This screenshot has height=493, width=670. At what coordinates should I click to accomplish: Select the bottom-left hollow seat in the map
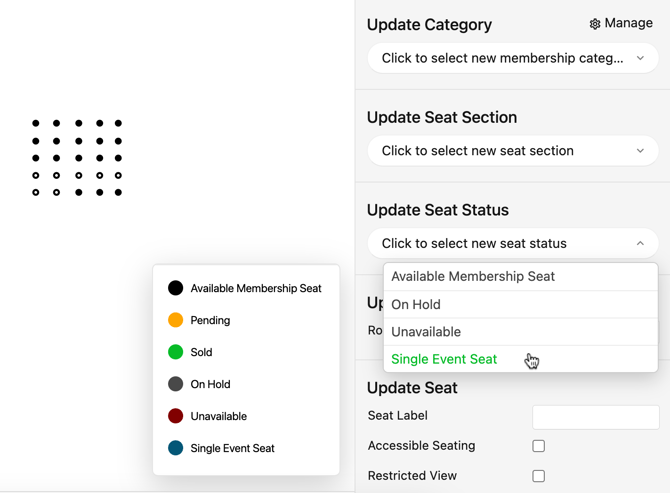(36, 192)
